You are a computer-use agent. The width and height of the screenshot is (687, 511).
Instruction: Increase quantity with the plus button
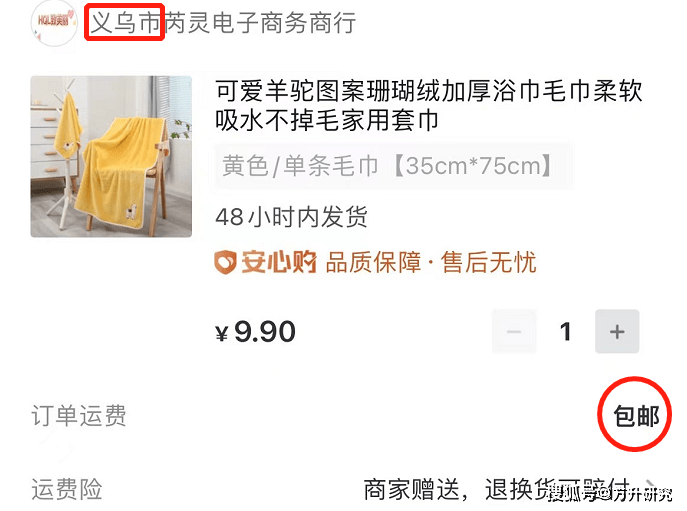[x=617, y=331]
